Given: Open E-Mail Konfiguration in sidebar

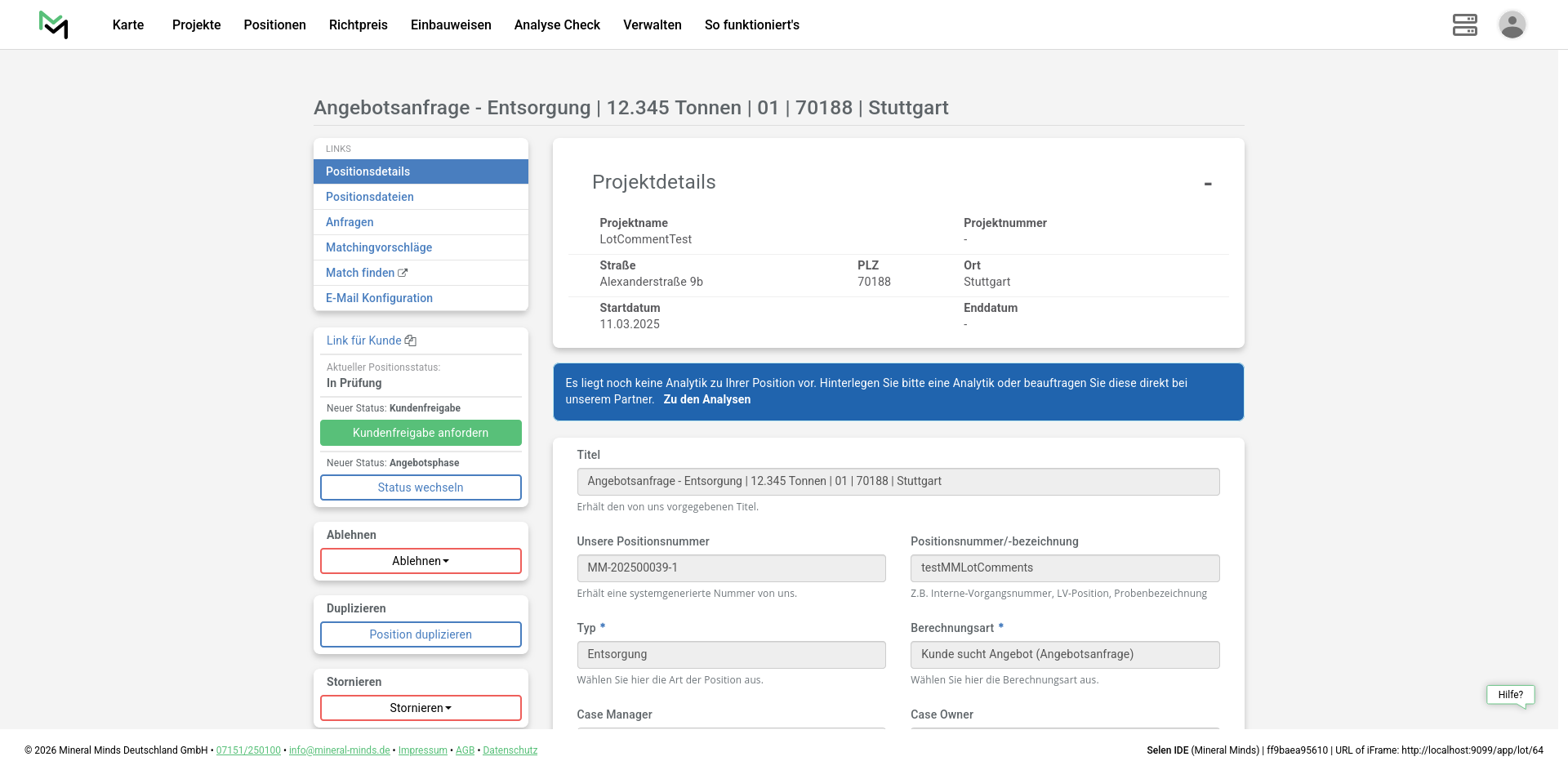Looking at the screenshot, I should click(x=379, y=298).
